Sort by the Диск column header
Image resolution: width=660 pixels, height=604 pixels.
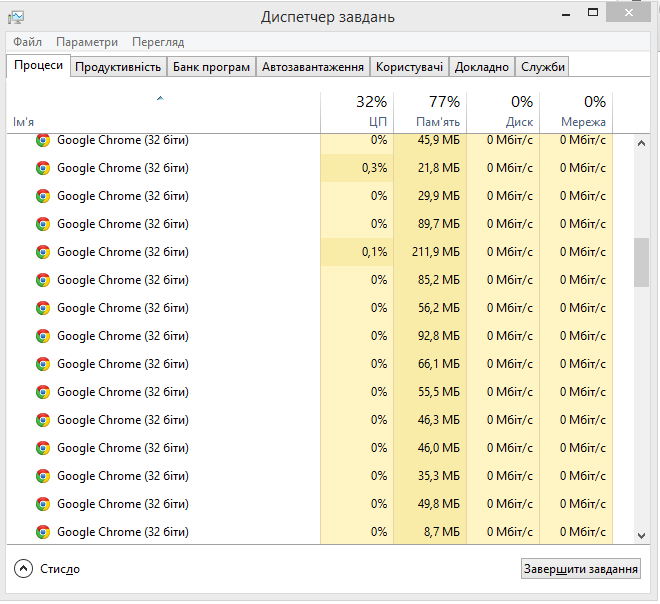(x=503, y=112)
